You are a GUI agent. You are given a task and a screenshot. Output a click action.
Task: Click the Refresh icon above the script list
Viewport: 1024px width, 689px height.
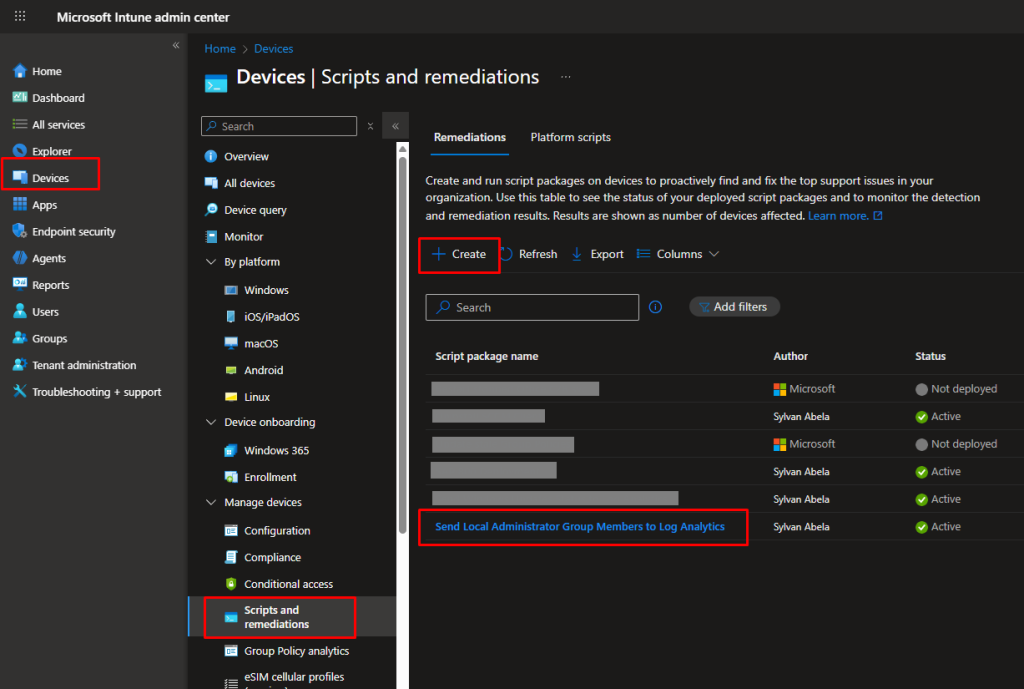[528, 253]
